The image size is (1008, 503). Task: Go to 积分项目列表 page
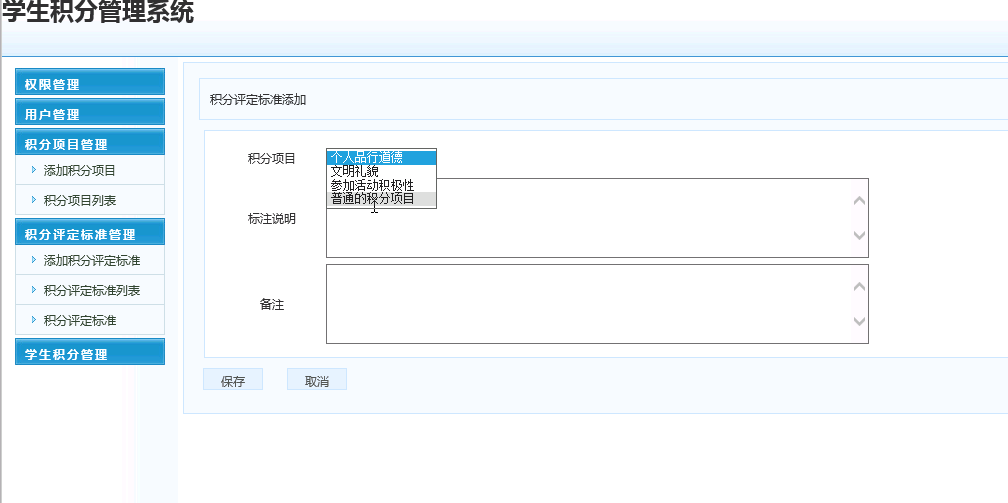click(80, 201)
